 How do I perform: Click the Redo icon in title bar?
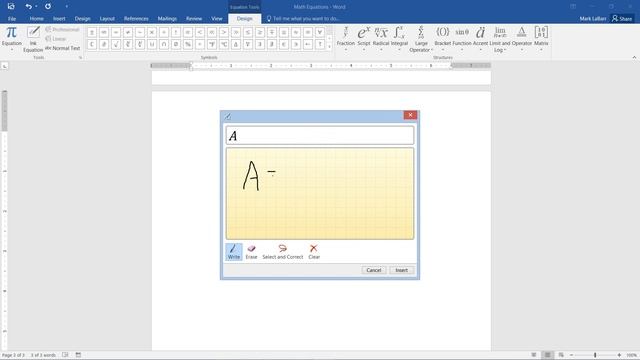(48, 7)
